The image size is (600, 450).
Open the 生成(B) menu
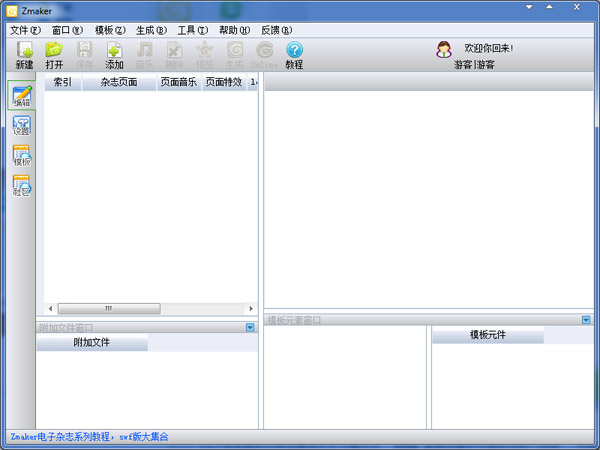tap(151, 30)
